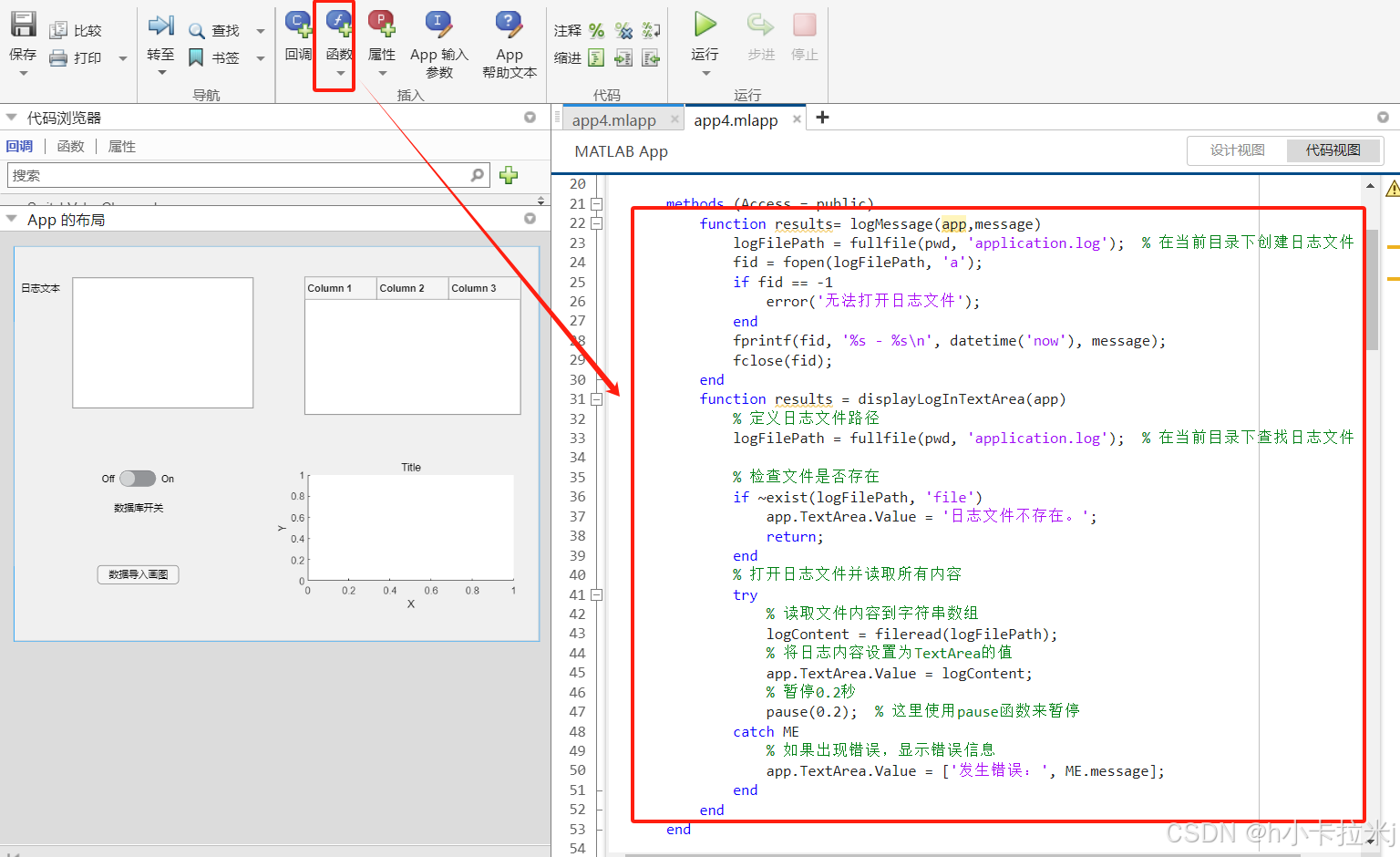Collapse the App Layout (App 的布局) panel
Screen dimensions: 1400x857
coord(12,220)
